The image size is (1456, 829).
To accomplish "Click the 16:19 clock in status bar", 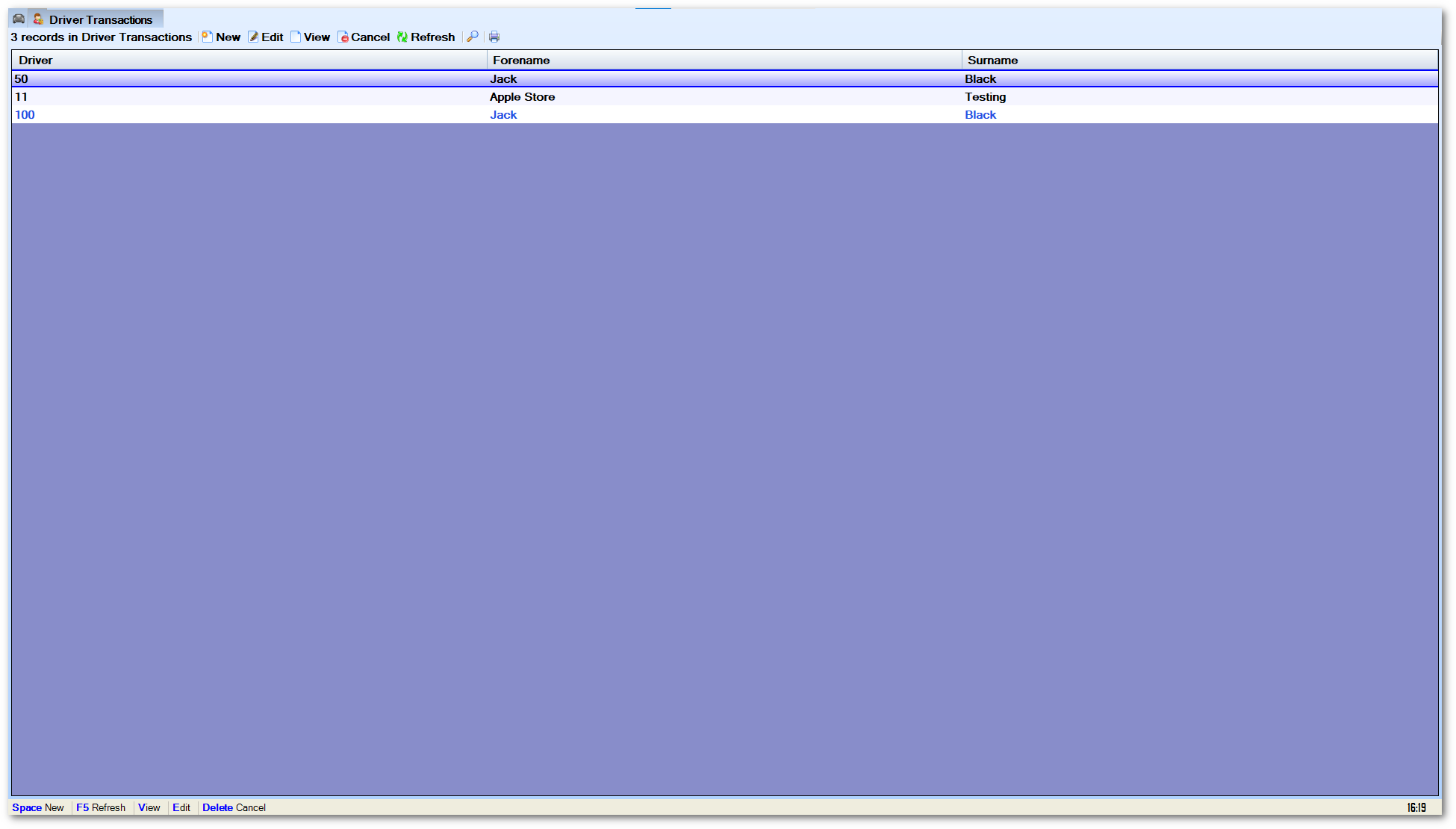I will click(1416, 807).
